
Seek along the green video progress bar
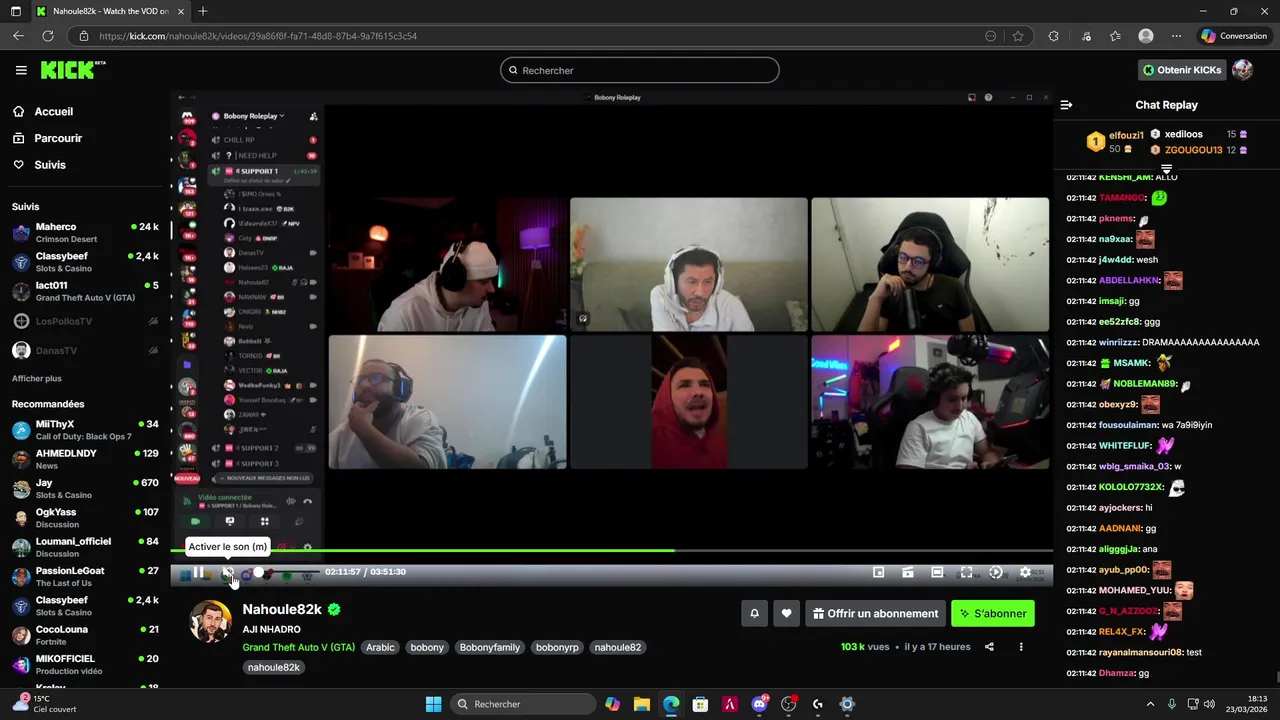coord(611,550)
